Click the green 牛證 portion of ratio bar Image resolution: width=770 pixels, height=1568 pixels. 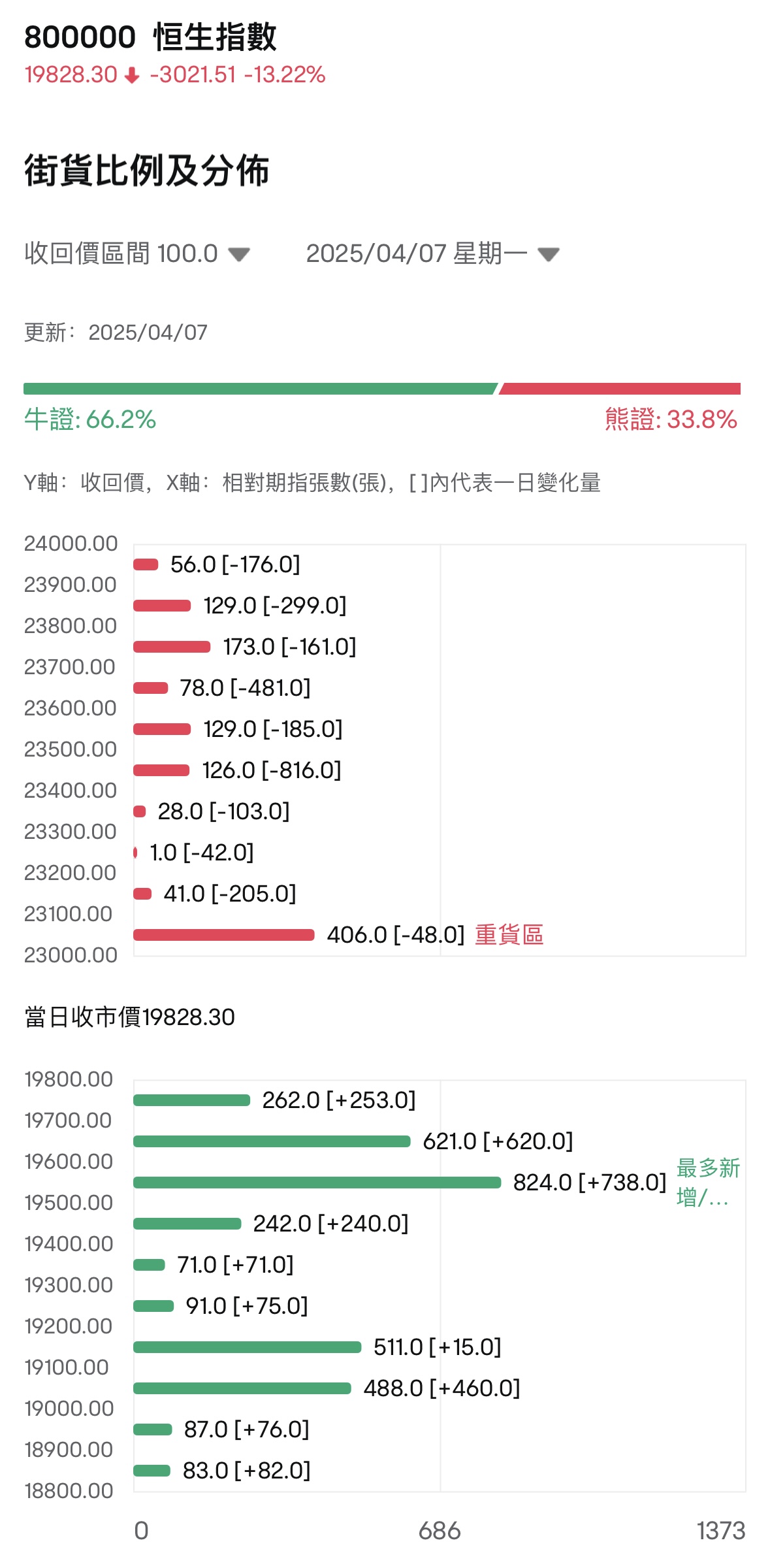(x=260, y=389)
